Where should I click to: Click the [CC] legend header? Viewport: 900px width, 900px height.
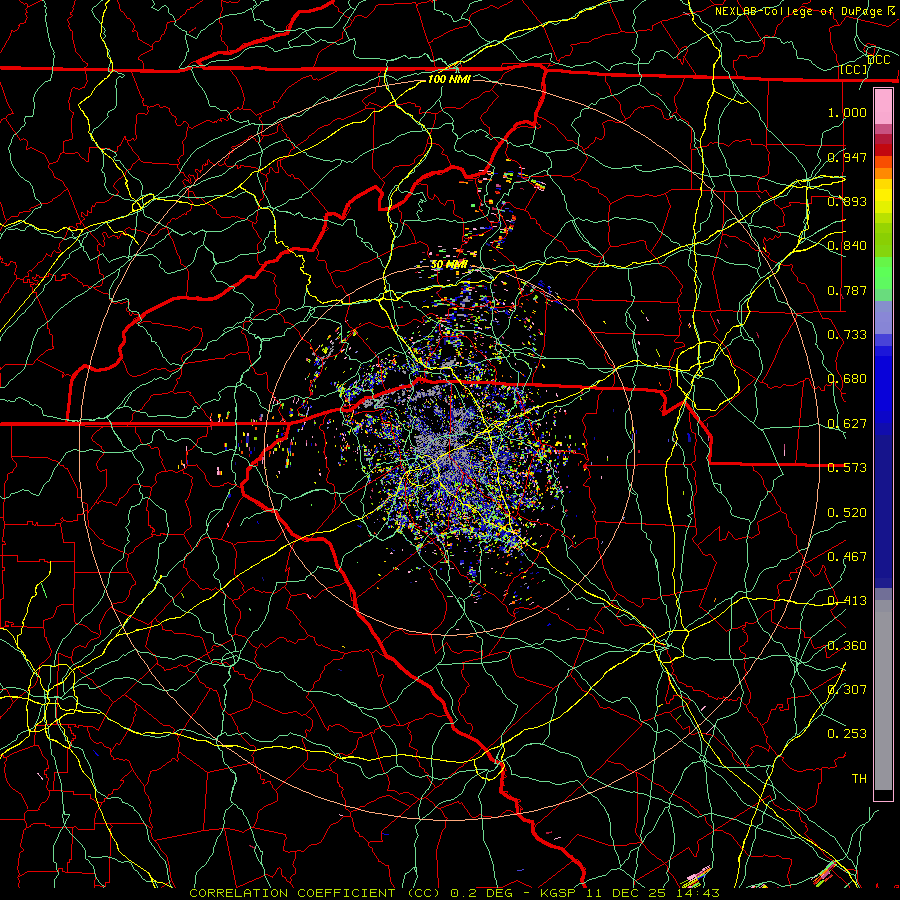854,69
